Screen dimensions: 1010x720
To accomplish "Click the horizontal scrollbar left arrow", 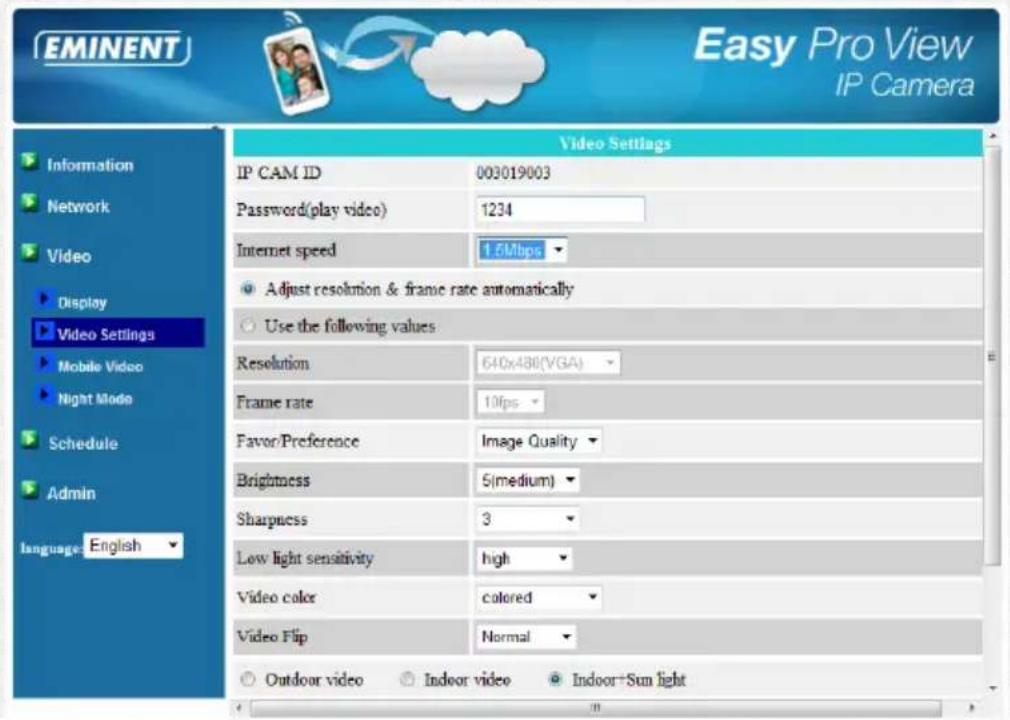I will pyautogui.click(x=239, y=708).
